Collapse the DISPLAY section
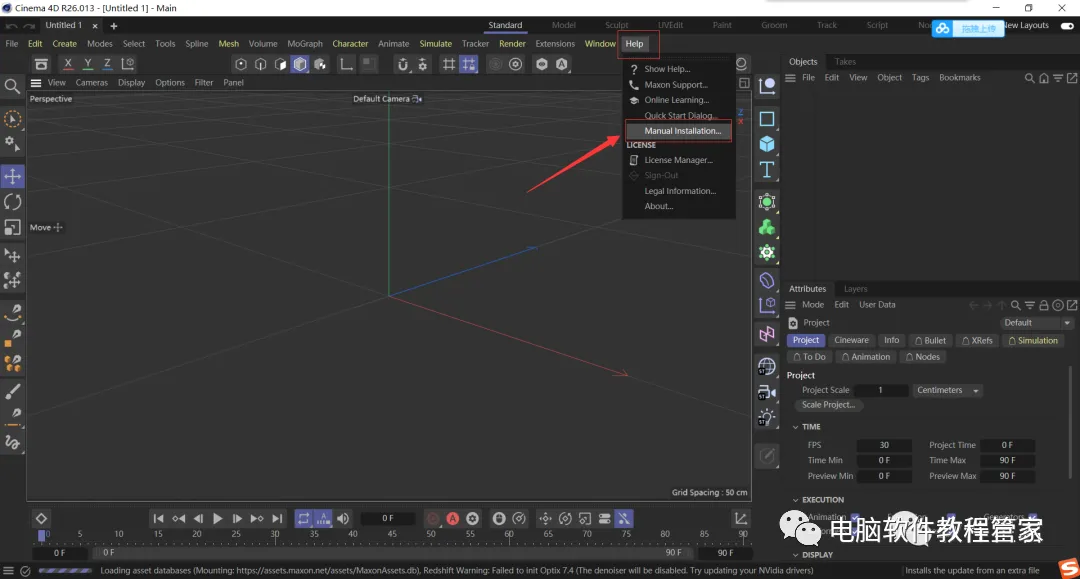 (x=796, y=555)
